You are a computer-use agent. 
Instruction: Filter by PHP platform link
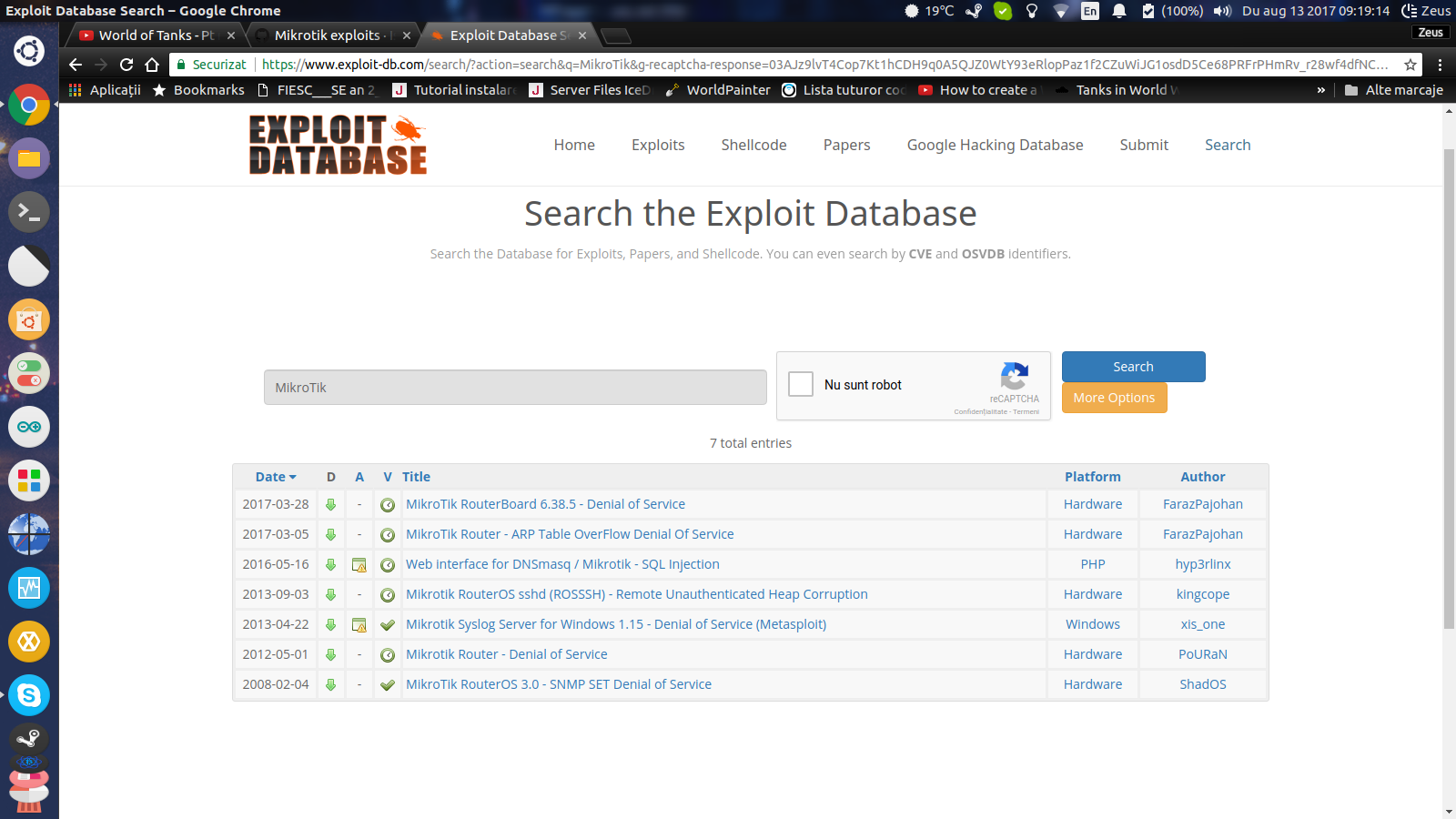point(1093,564)
